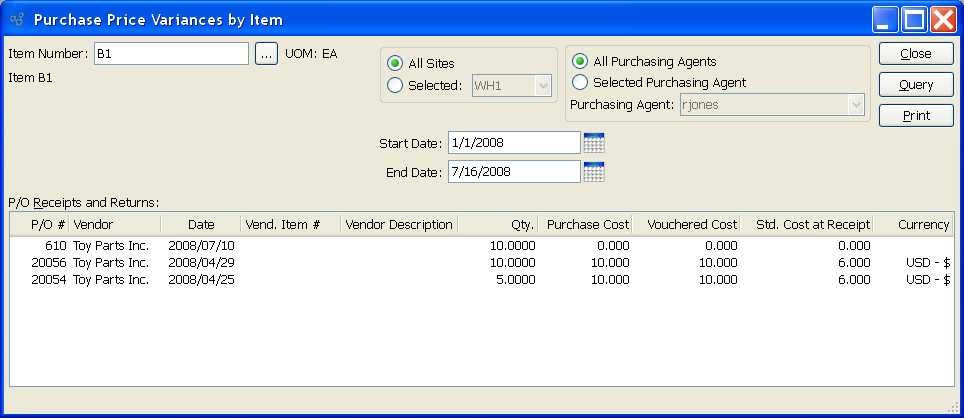This screenshot has width=964, height=418.
Task: Minimize the Purchase Price Variances window
Action: coord(885,19)
